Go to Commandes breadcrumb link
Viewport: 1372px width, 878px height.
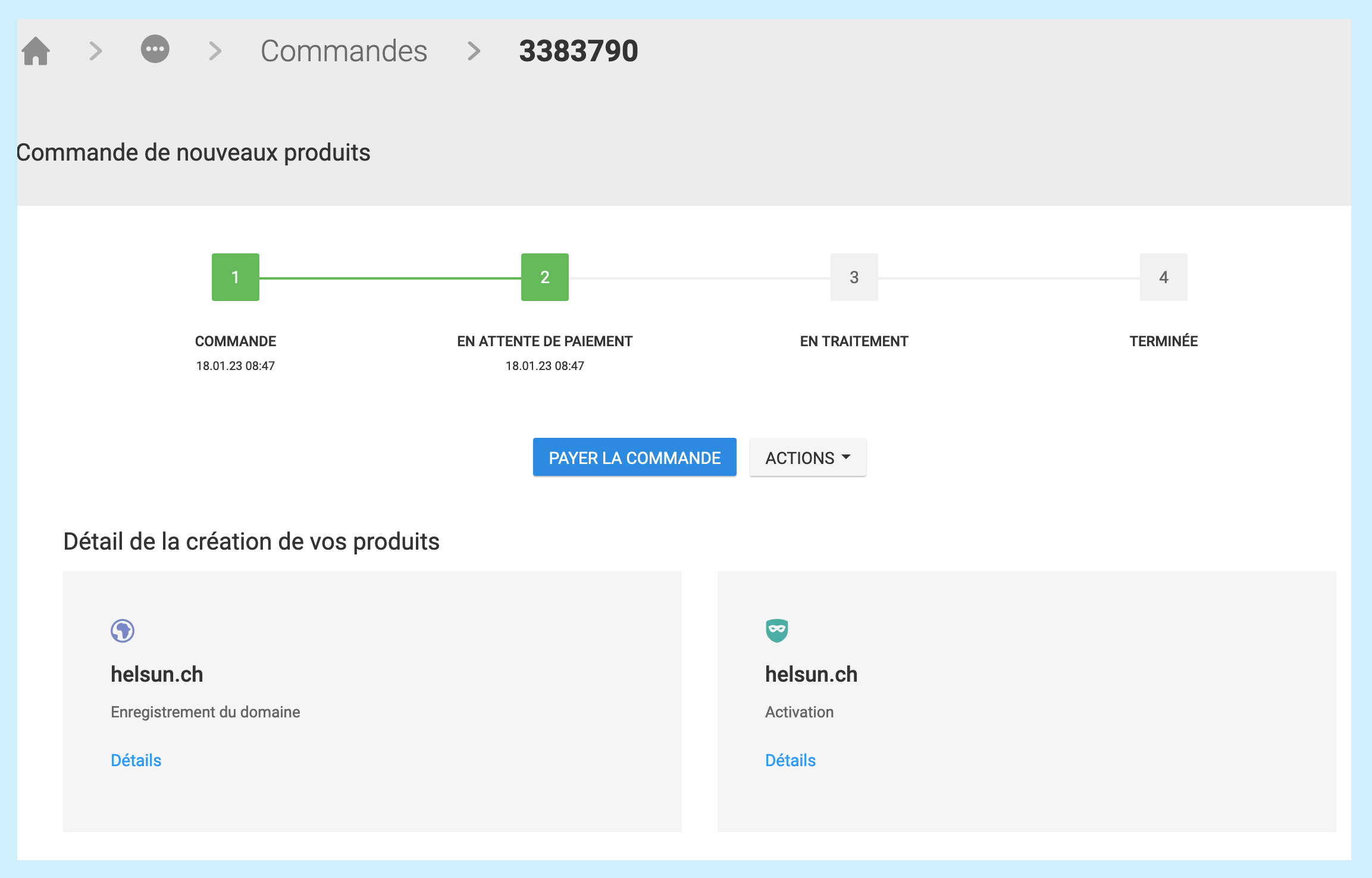point(344,51)
